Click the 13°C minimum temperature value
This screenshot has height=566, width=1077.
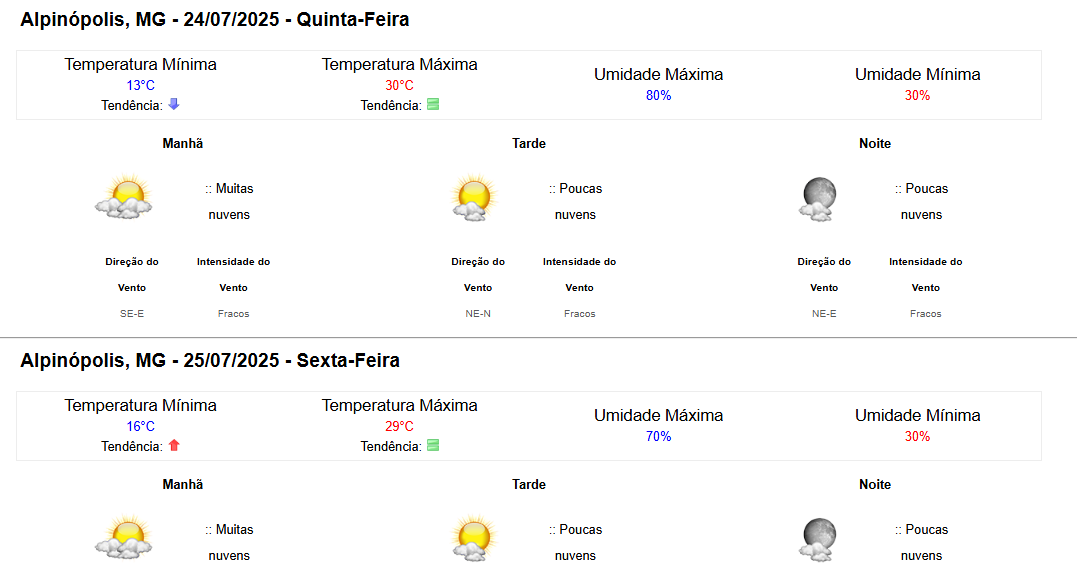(140, 85)
